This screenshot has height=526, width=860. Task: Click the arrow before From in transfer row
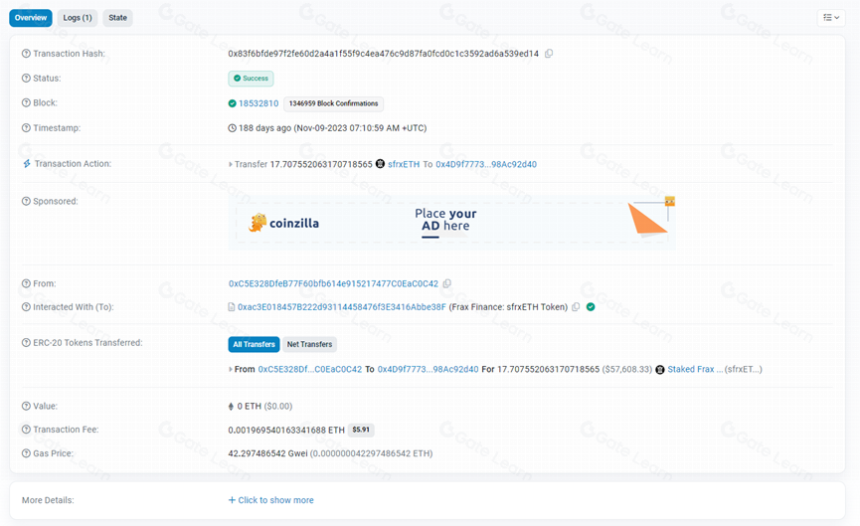coord(230,370)
